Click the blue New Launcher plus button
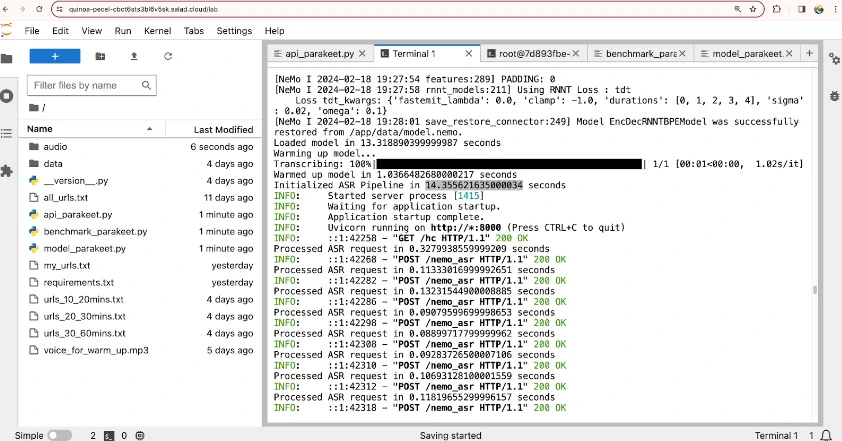The width and height of the screenshot is (842, 441). [55, 56]
